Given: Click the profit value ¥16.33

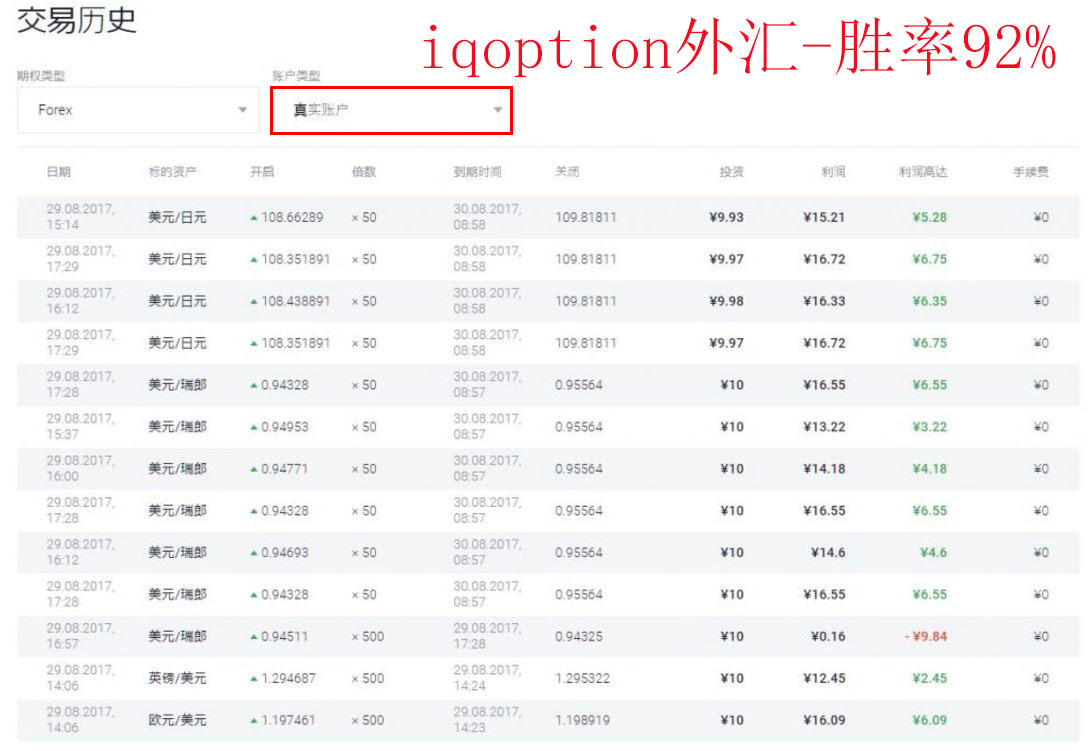Looking at the screenshot, I should pyautogui.click(x=824, y=301).
